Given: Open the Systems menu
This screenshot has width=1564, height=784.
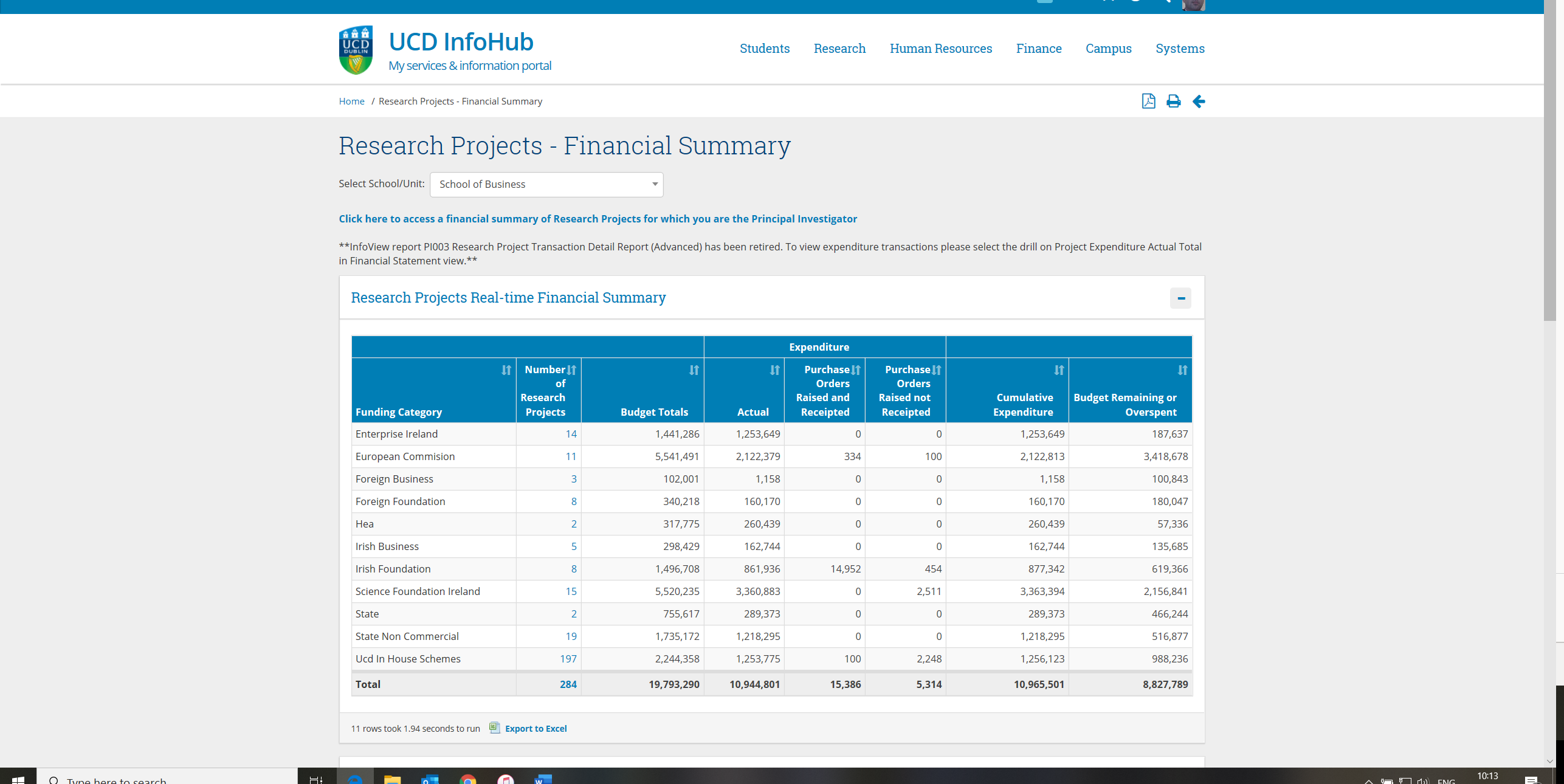Looking at the screenshot, I should [x=1180, y=49].
